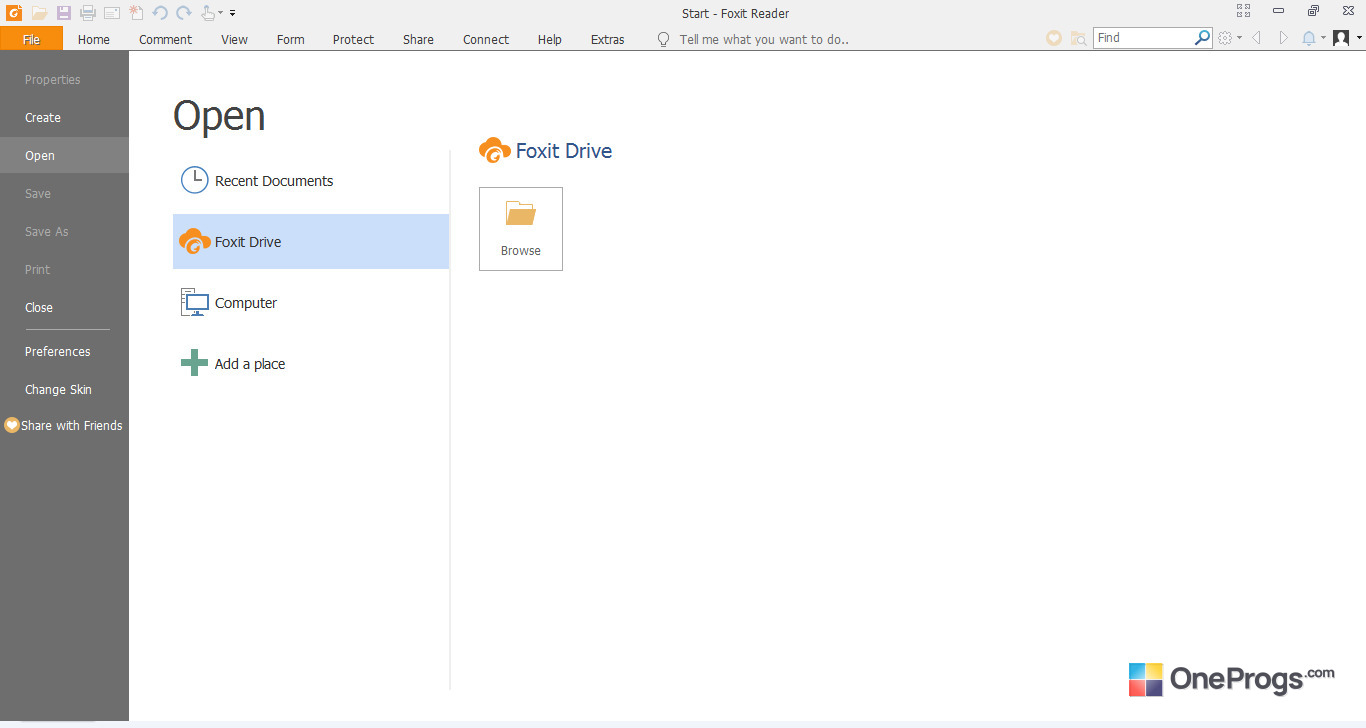The width and height of the screenshot is (1366, 728).
Task: Click the green plus icon for Add a place
Action: click(194, 363)
